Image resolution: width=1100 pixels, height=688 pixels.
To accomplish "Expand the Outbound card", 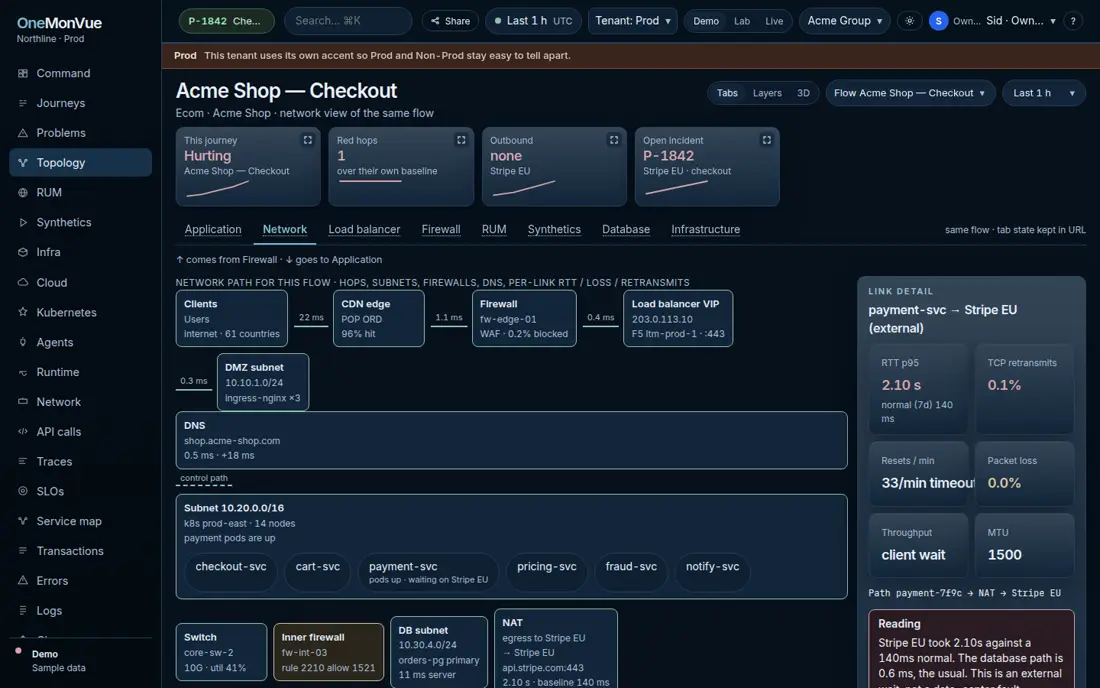I will coord(614,140).
